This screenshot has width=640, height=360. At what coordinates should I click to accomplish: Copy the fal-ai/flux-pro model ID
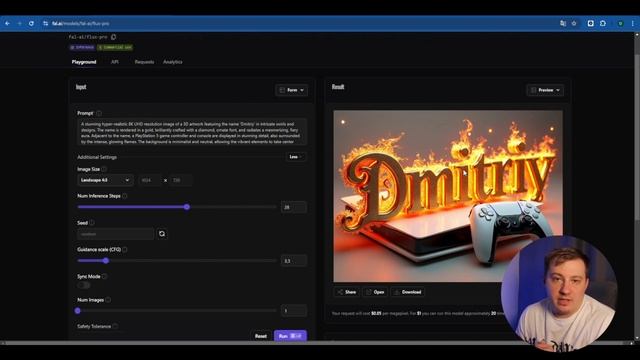pos(113,37)
